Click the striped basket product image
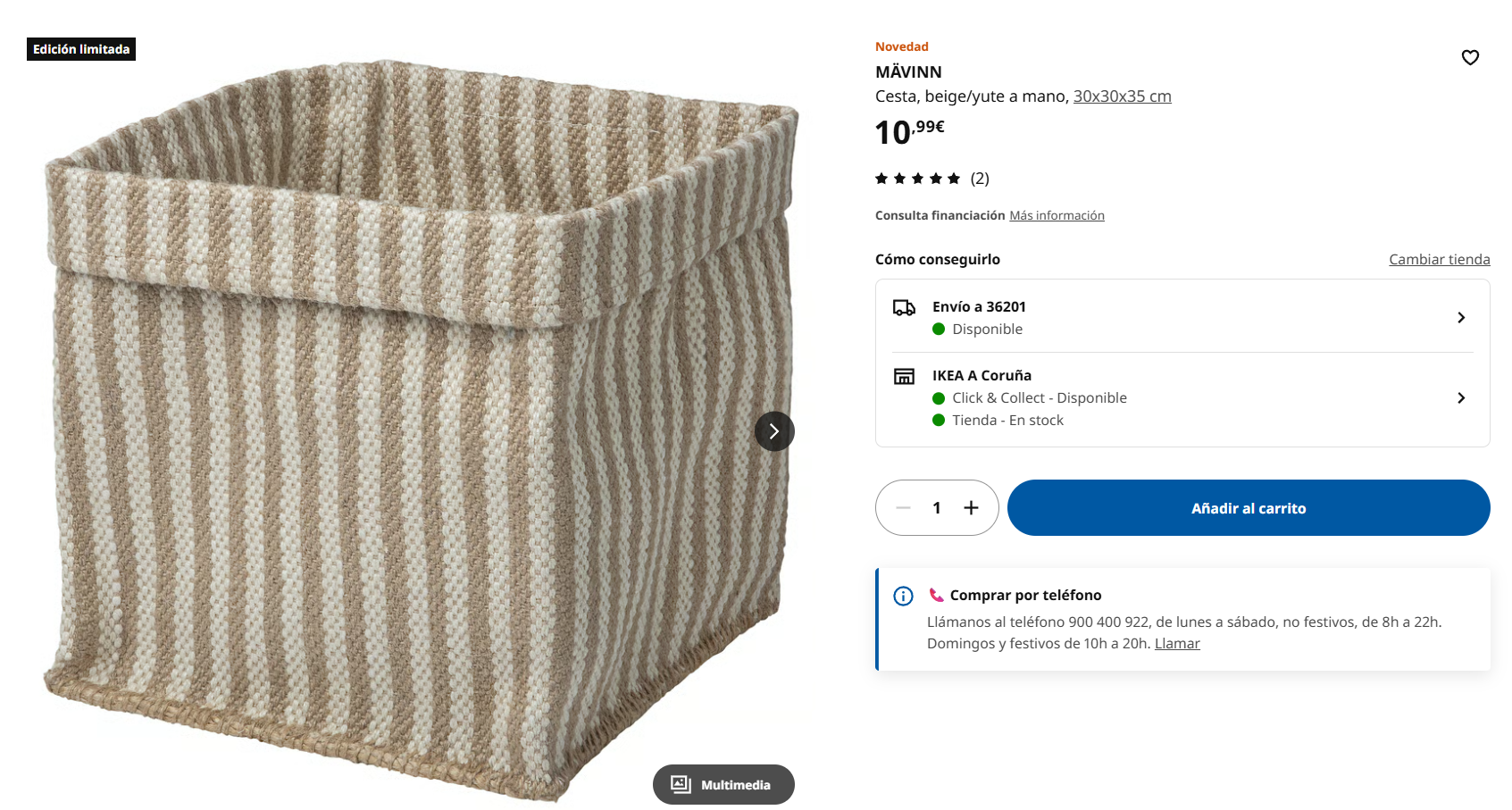The height and width of the screenshot is (810, 1512). click(x=420, y=429)
